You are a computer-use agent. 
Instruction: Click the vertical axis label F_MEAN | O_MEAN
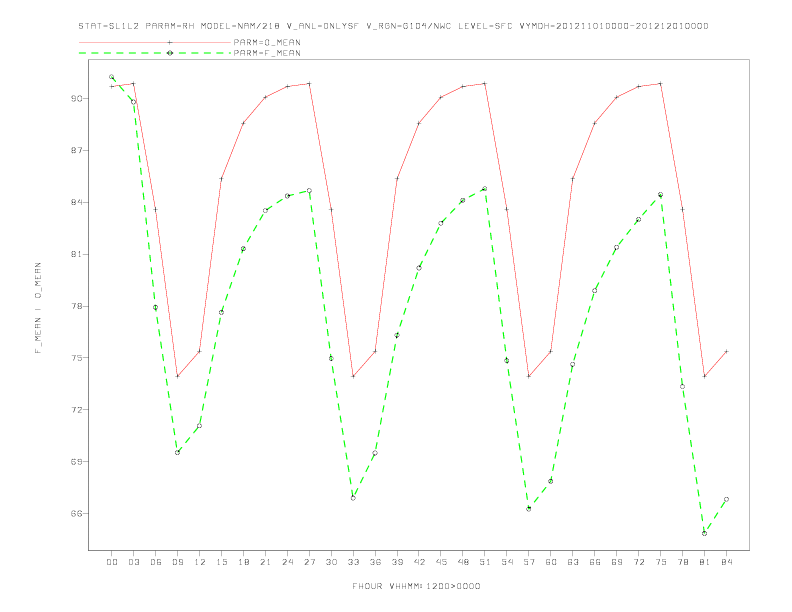click(38, 308)
